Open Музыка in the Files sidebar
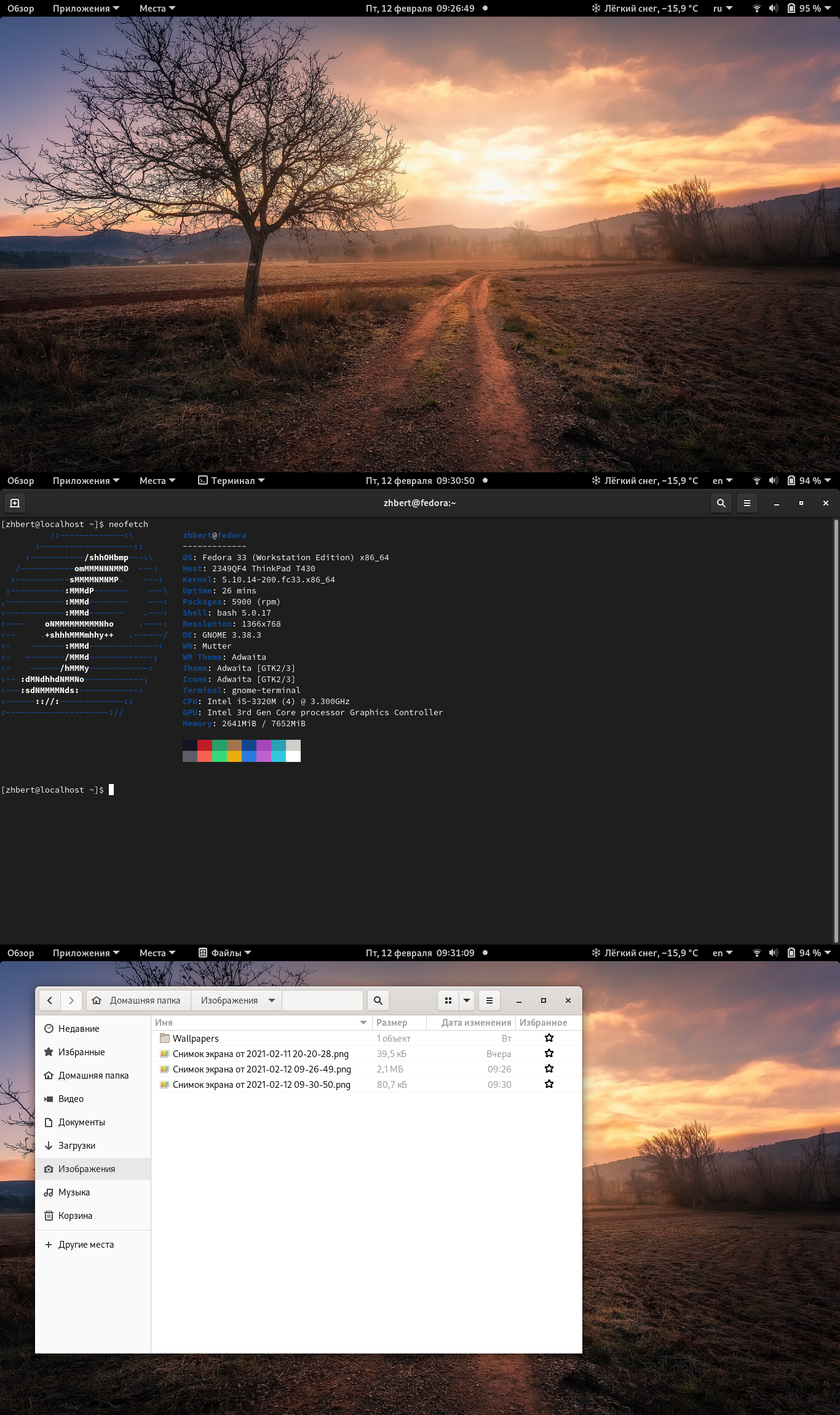This screenshot has height=1415, width=840. pos(93,1192)
